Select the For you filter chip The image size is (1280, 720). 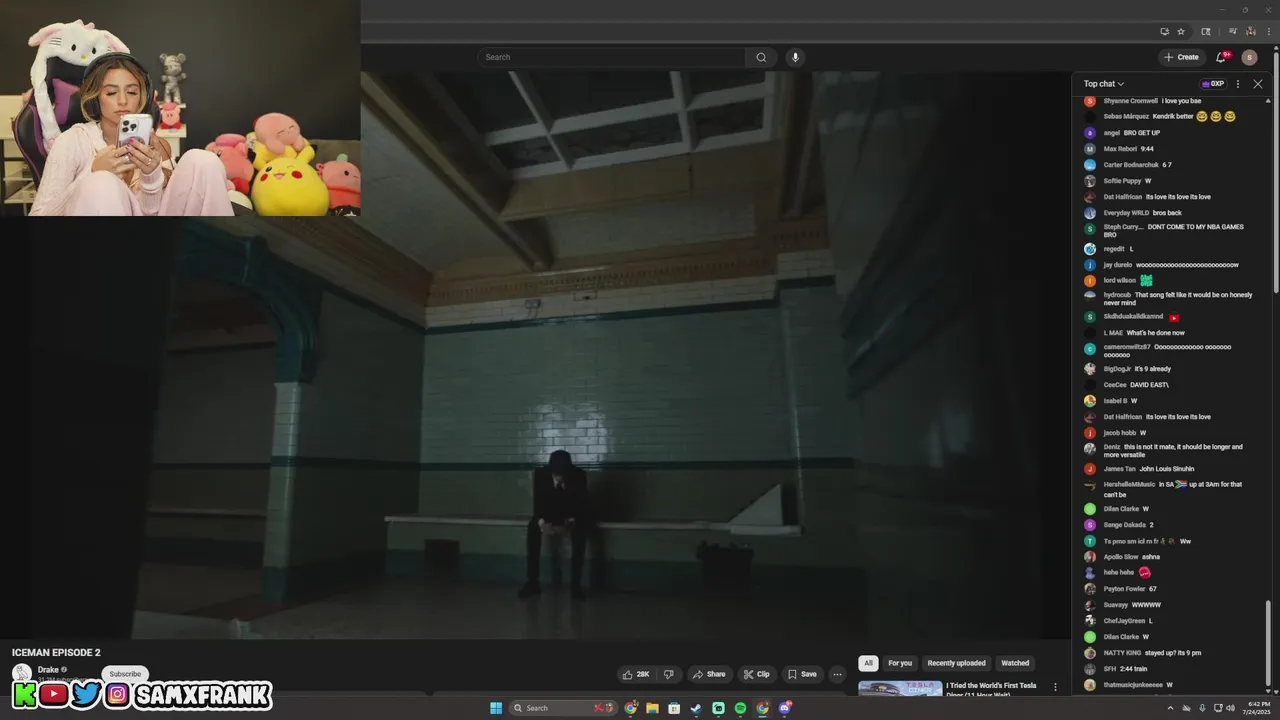(x=900, y=663)
